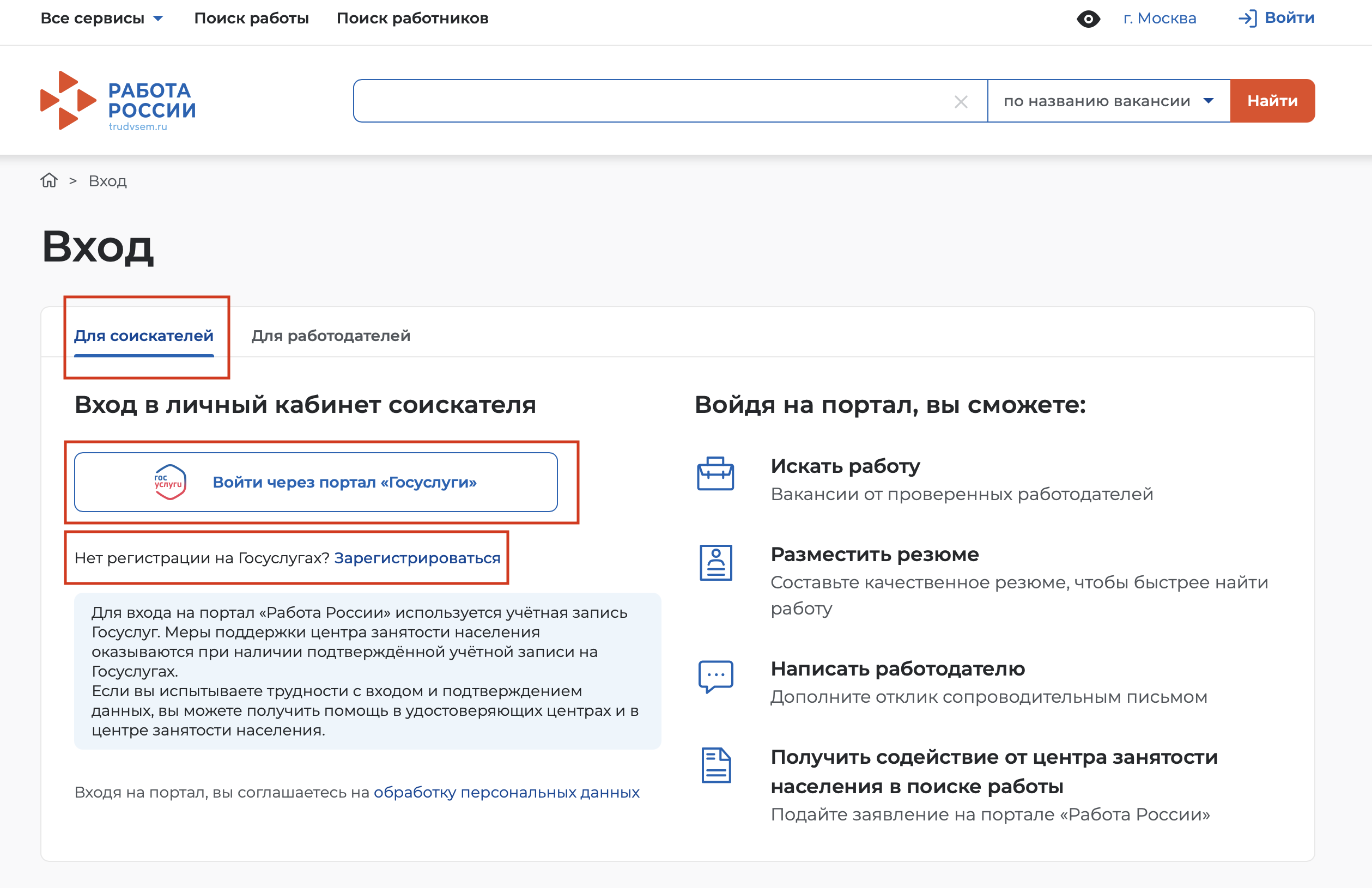This screenshot has height=888, width=1372.
Task: Click the Искать работу heading
Action: [x=845, y=466]
